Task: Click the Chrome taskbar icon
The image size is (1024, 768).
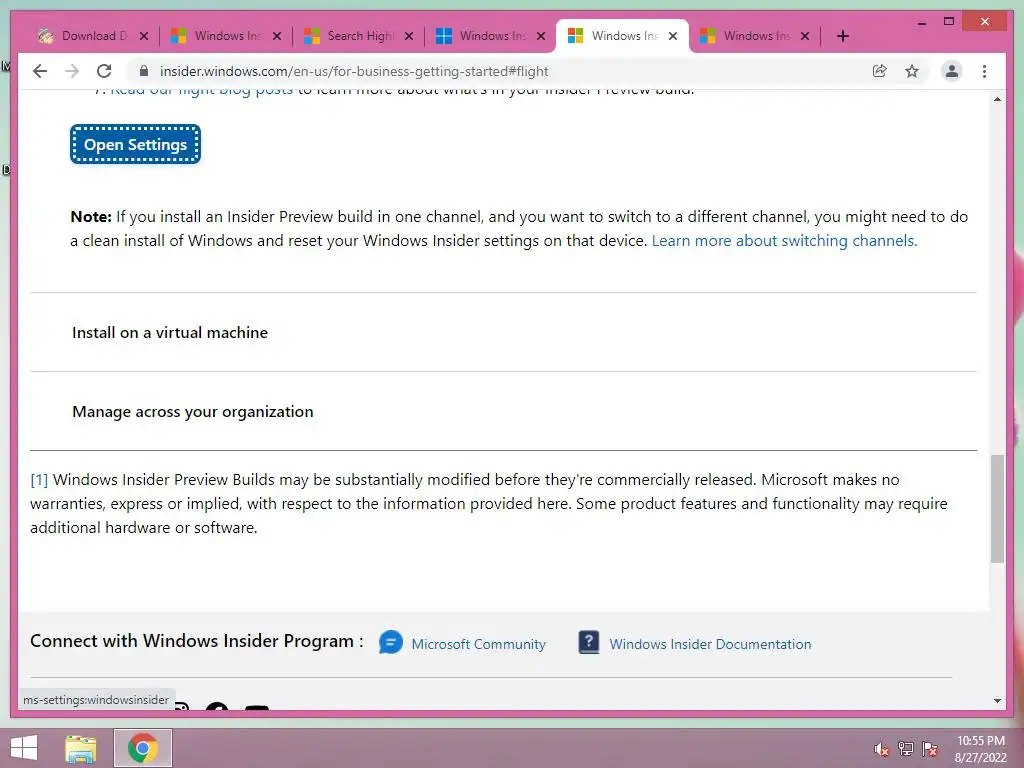Action: coord(143,748)
